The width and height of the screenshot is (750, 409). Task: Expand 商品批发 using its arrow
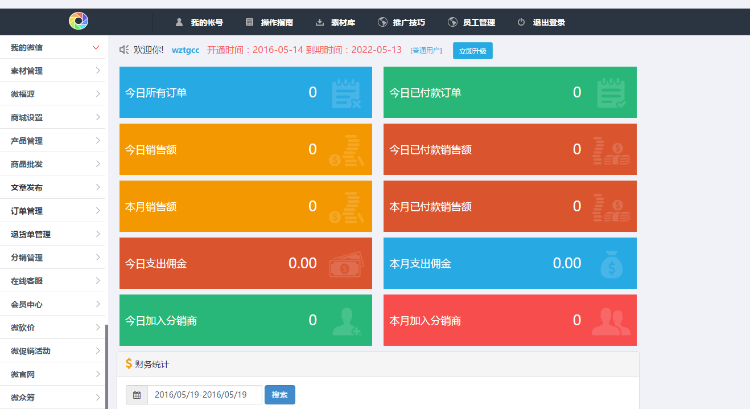(98, 164)
